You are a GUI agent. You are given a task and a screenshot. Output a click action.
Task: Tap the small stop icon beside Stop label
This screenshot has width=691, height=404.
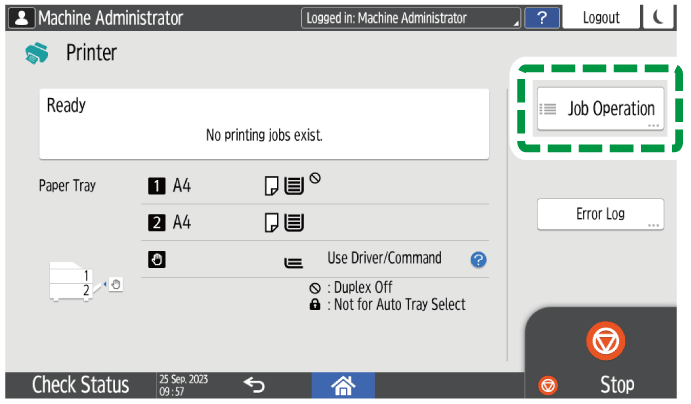coord(548,385)
